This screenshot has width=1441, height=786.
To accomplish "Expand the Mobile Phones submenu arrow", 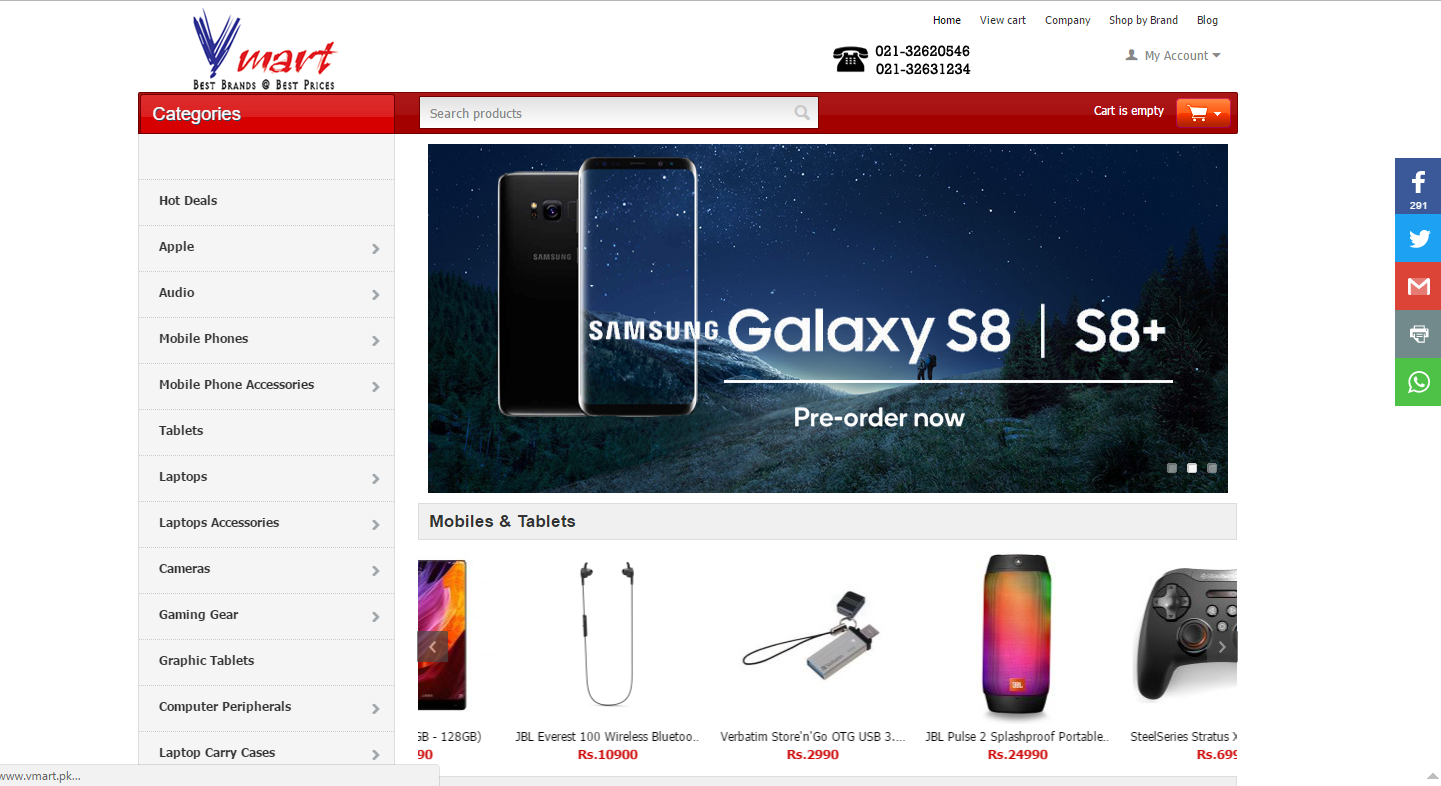I will click(x=376, y=341).
